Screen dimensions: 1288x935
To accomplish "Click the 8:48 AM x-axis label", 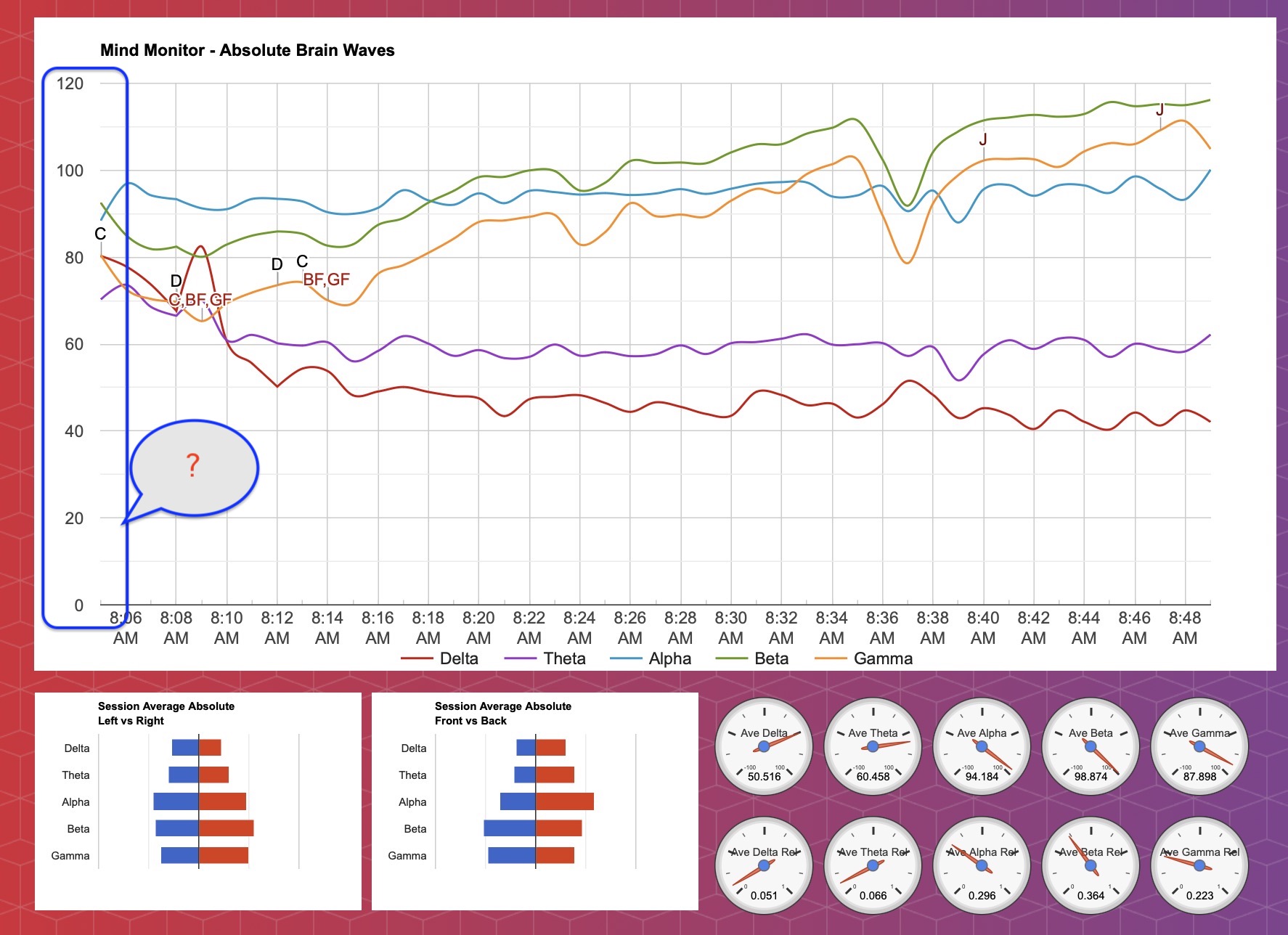I will 1185,628.
